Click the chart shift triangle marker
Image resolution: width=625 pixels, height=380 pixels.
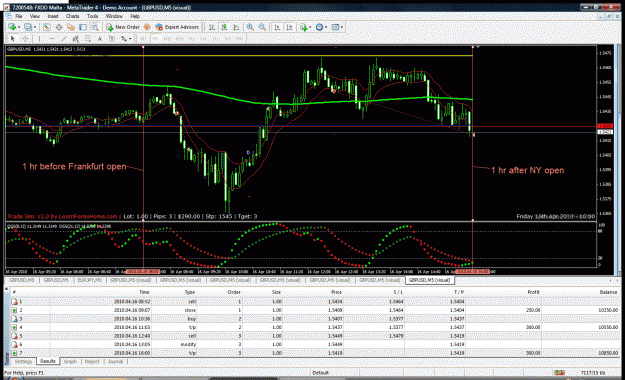478,47
